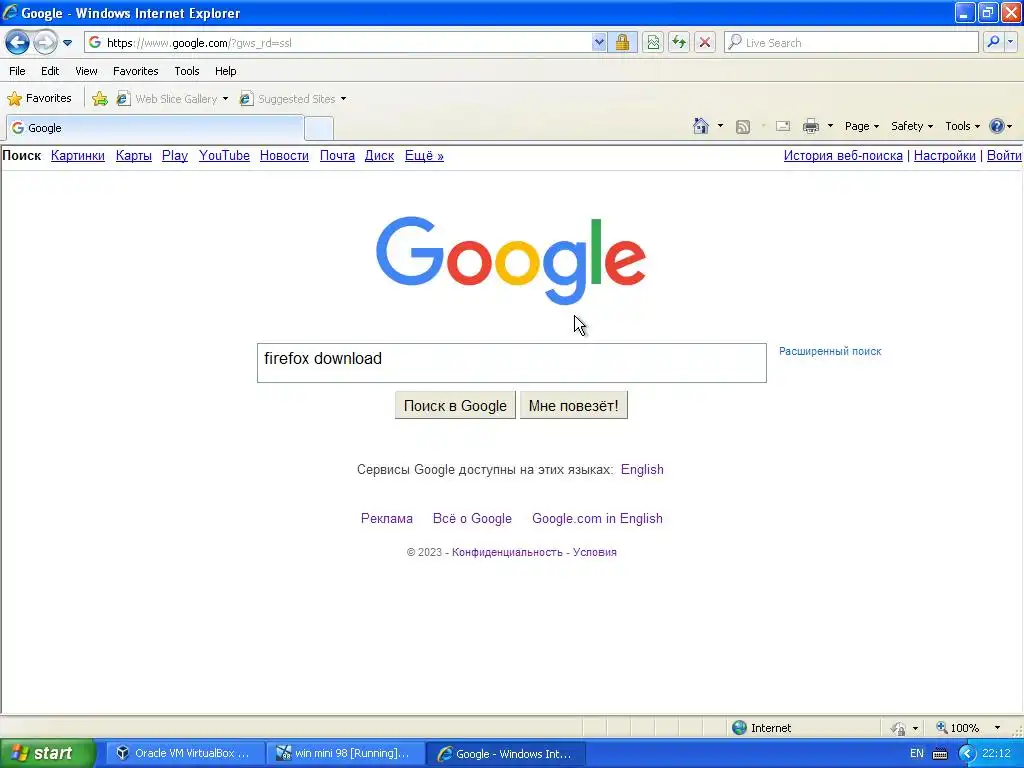Image resolution: width=1024 pixels, height=768 pixels.
Task: Open the Page command menu
Action: (861, 126)
